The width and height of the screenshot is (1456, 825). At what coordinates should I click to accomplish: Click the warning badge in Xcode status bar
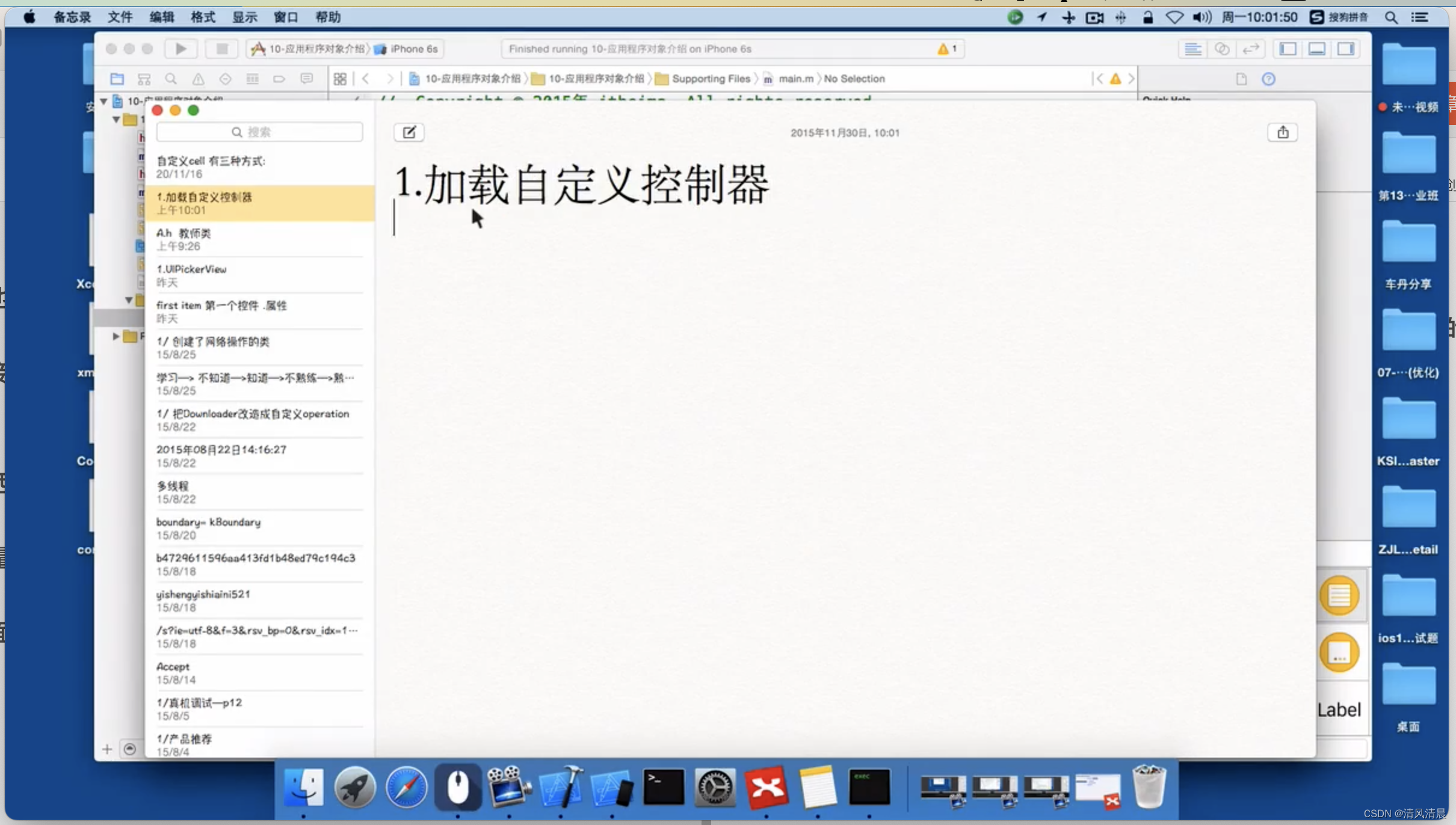click(x=947, y=49)
